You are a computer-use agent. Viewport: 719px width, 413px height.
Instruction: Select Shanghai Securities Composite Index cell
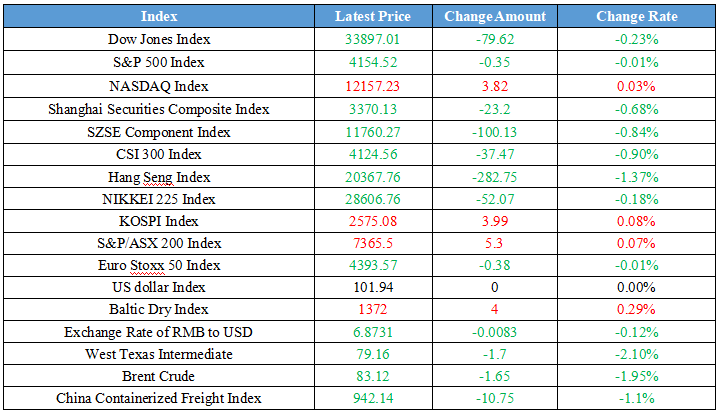click(x=160, y=109)
